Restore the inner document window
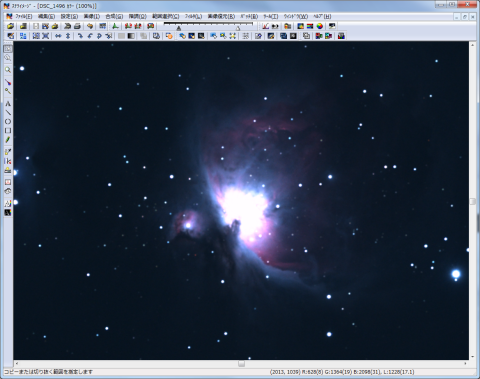Screen dimensions: 480x379 pos(465,16)
